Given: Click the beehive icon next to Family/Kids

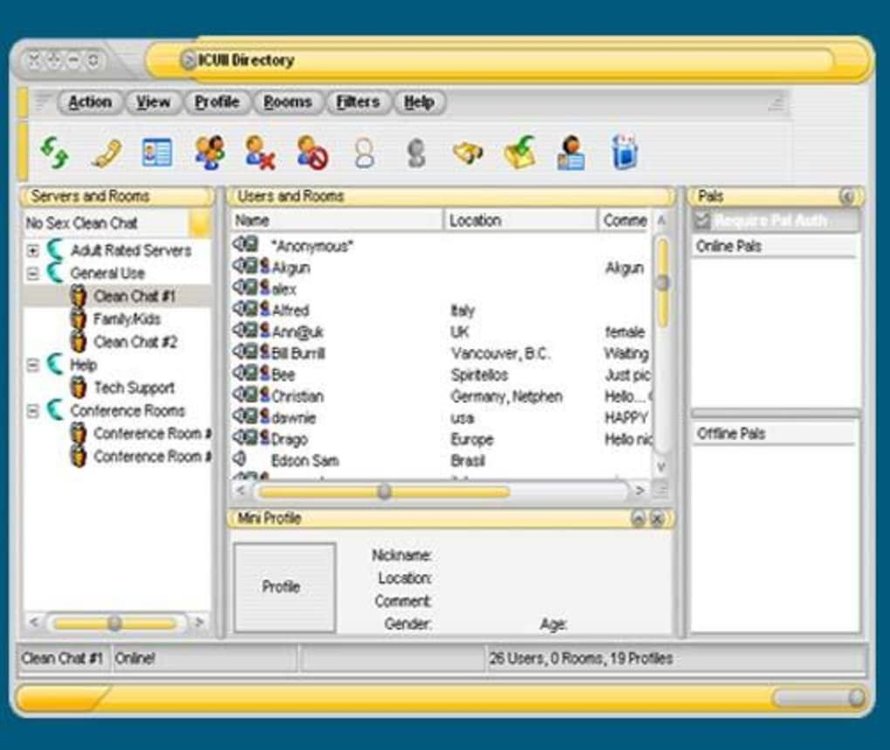Looking at the screenshot, I should coord(78,319).
